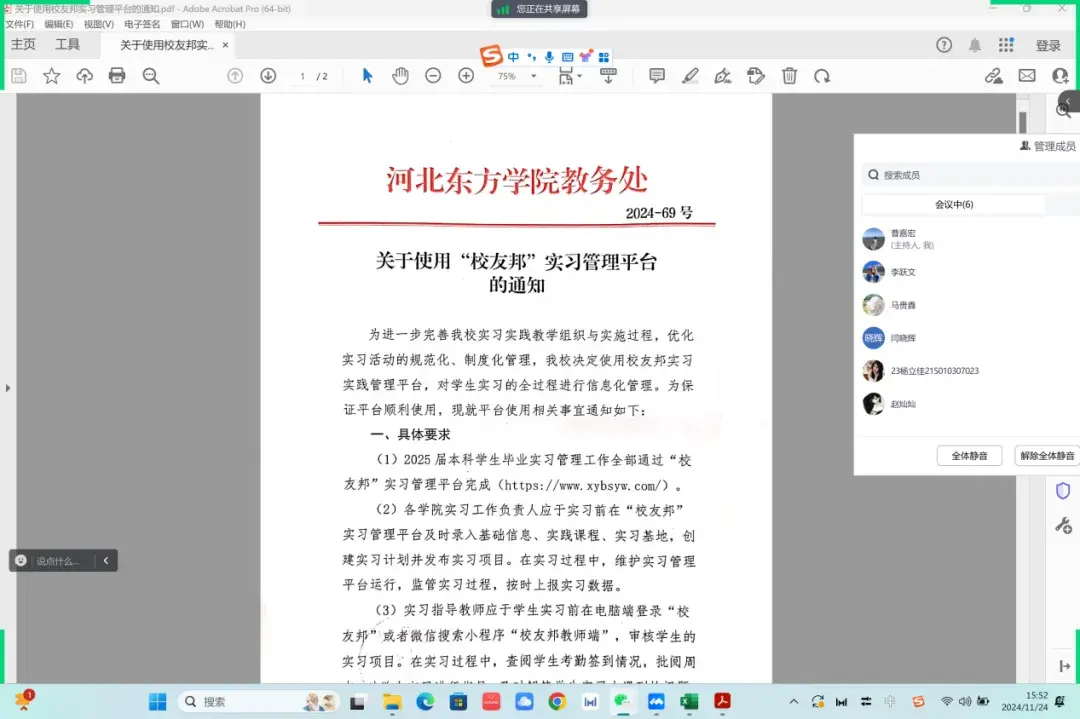The height and width of the screenshot is (719, 1080).
Task: Toggle Sogou input Chinese mode 中
Action: (x=513, y=56)
